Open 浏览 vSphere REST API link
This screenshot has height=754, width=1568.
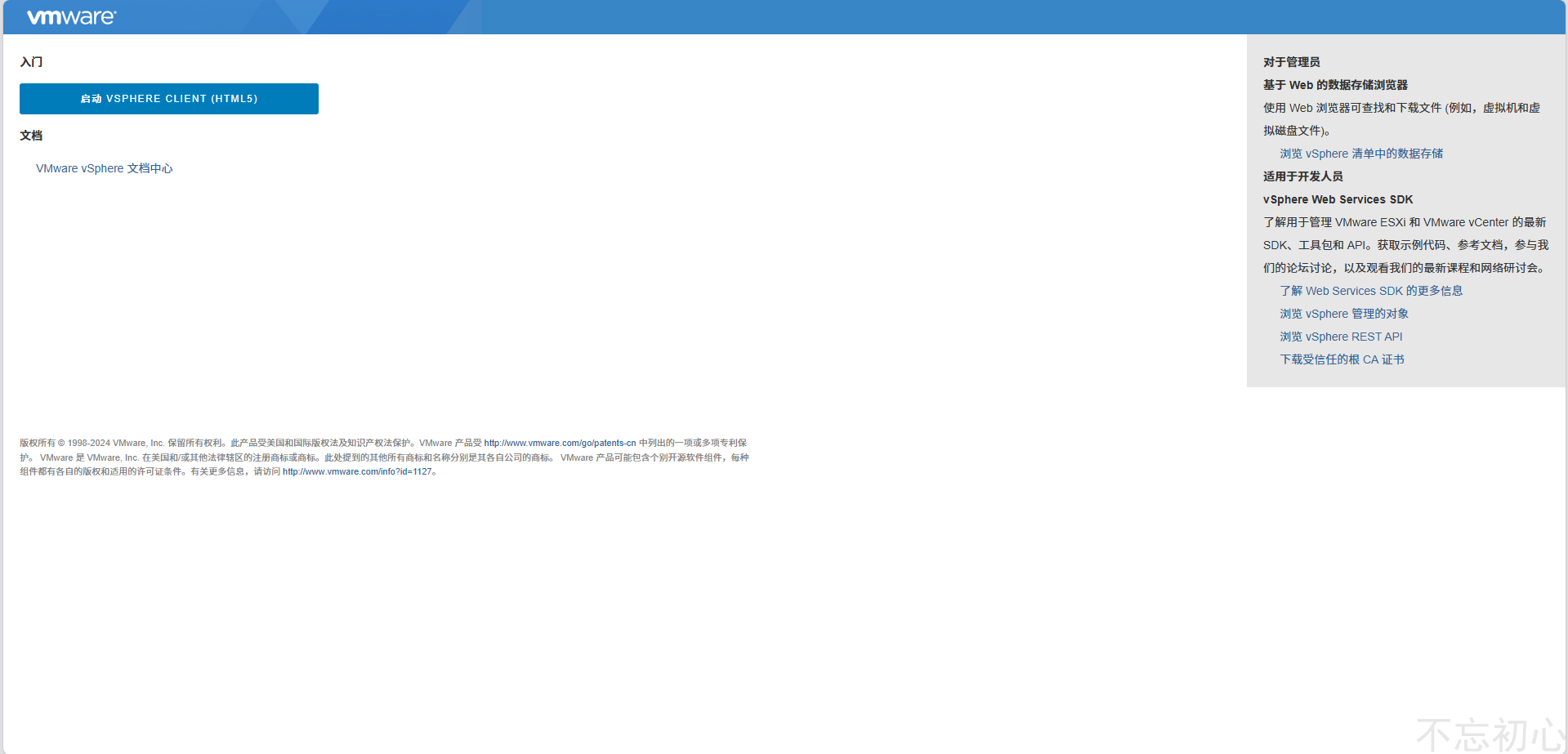coord(1341,337)
